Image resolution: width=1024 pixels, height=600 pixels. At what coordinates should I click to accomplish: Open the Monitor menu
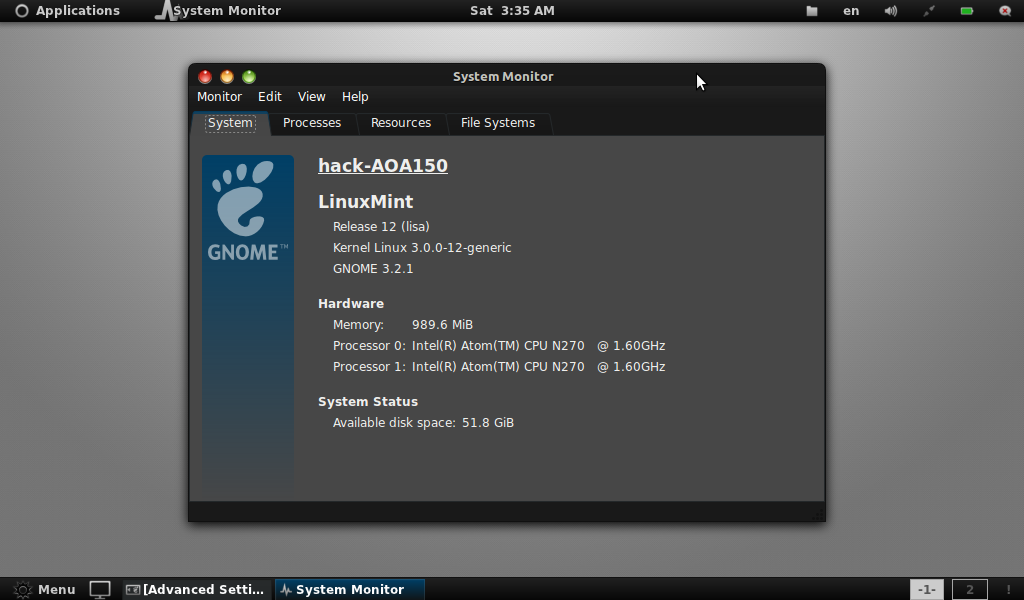(x=219, y=97)
